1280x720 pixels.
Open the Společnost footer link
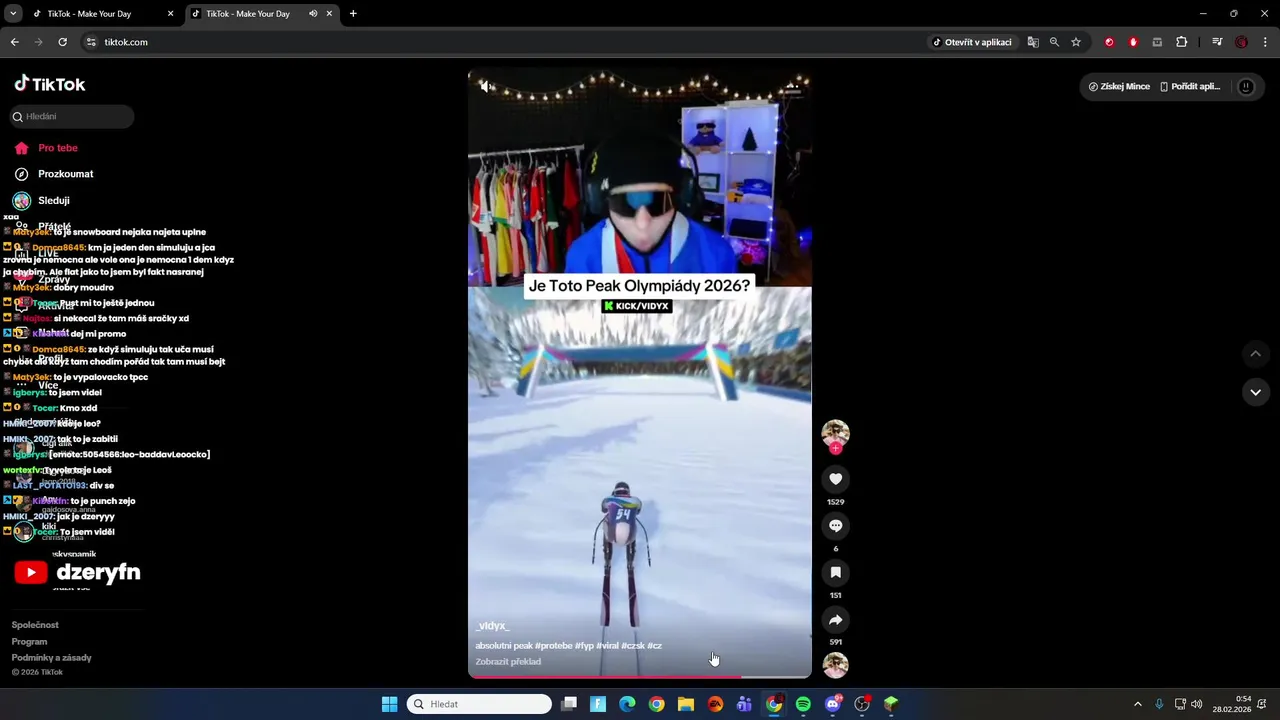(35, 625)
